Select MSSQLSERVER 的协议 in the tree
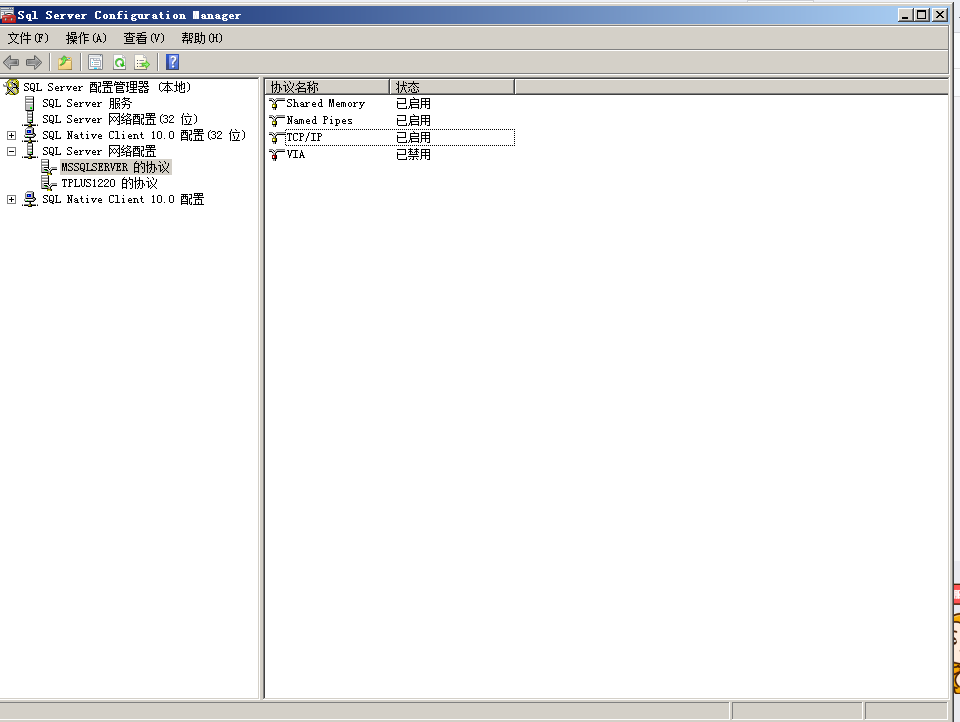This screenshot has width=960, height=722. pos(116,167)
